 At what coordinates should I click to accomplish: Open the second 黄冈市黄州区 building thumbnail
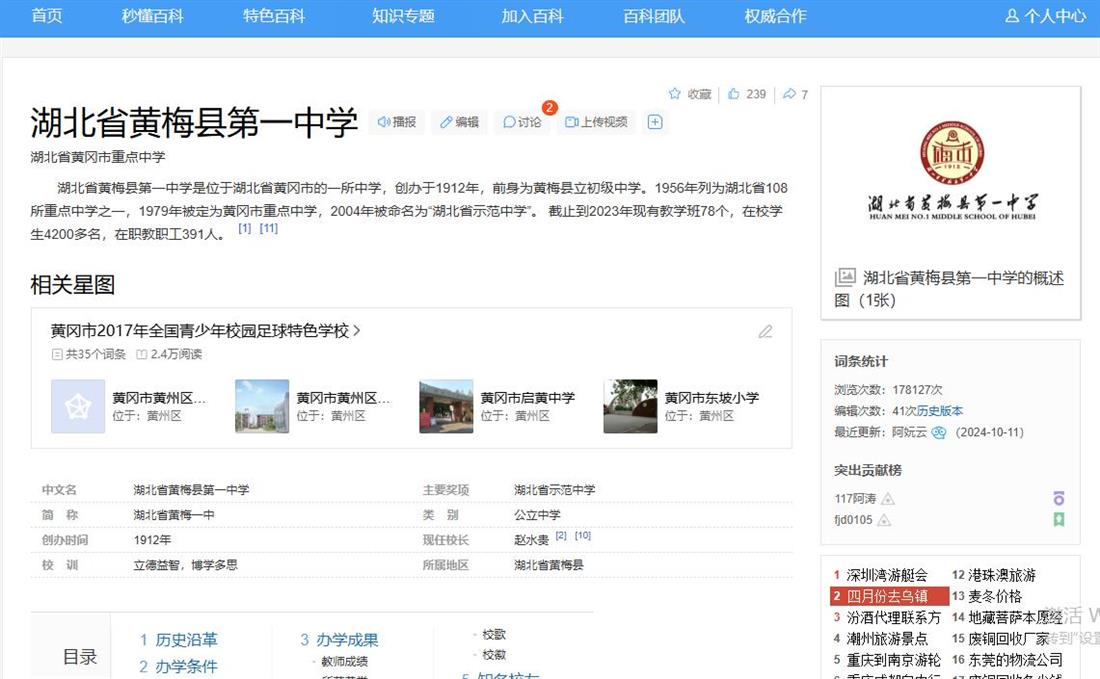262,406
